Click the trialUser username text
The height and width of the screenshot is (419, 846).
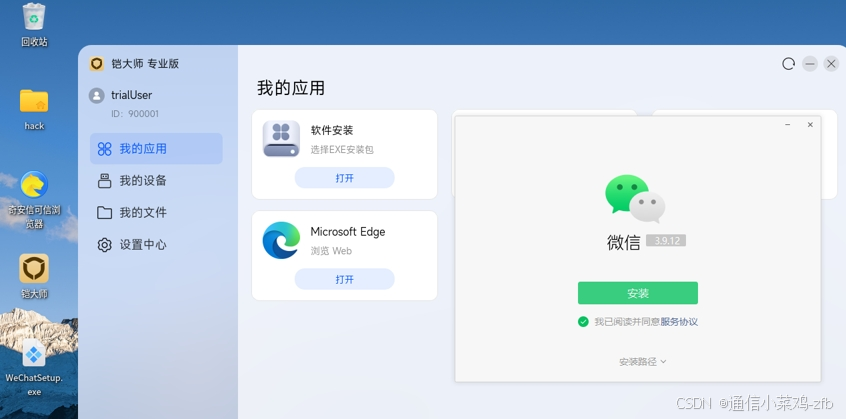point(131,95)
